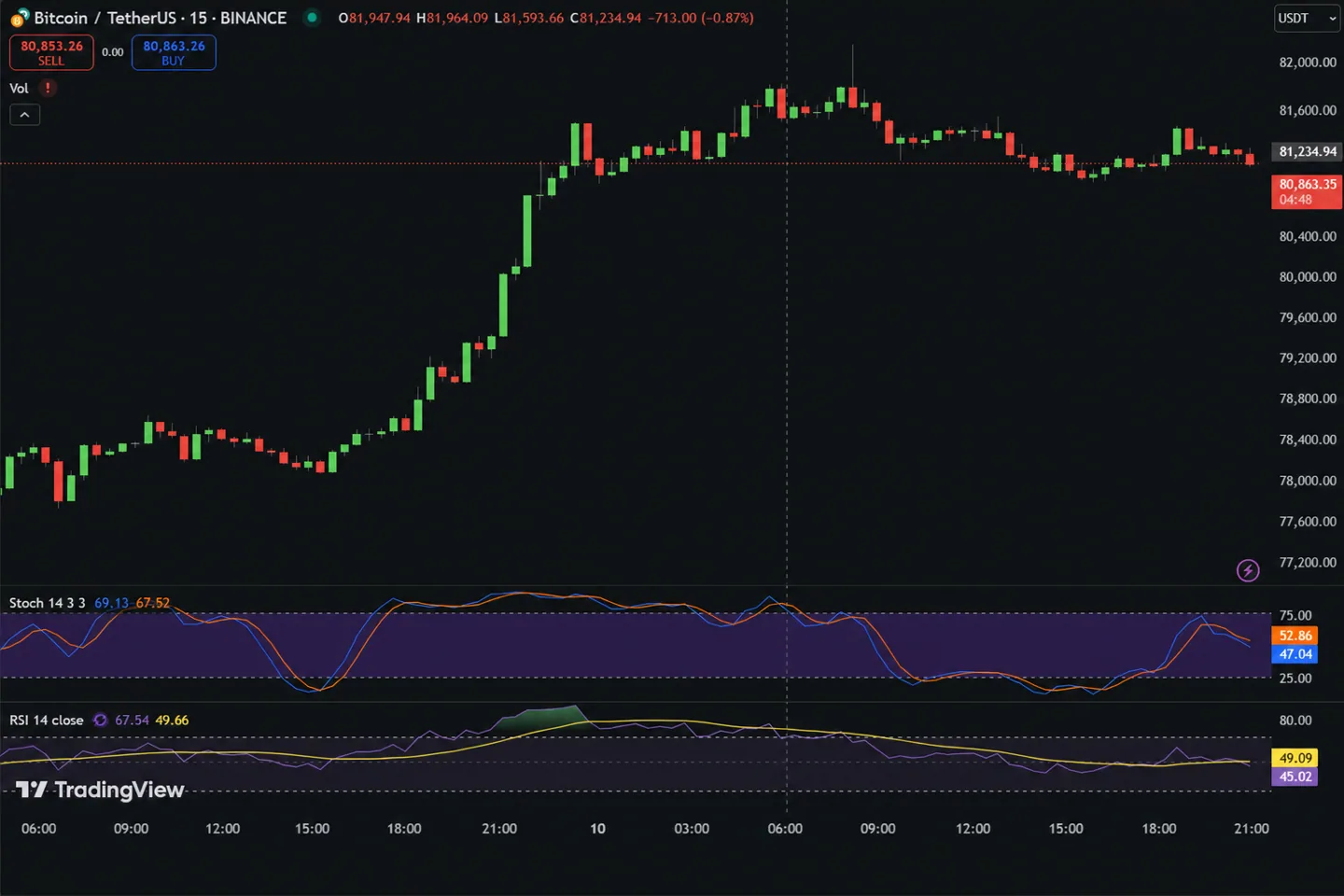The height and width of the screenshot is (896, 1344).
Task: Click the orange 52.86 Stoch scale label
Action: (x=1295, y=636)
